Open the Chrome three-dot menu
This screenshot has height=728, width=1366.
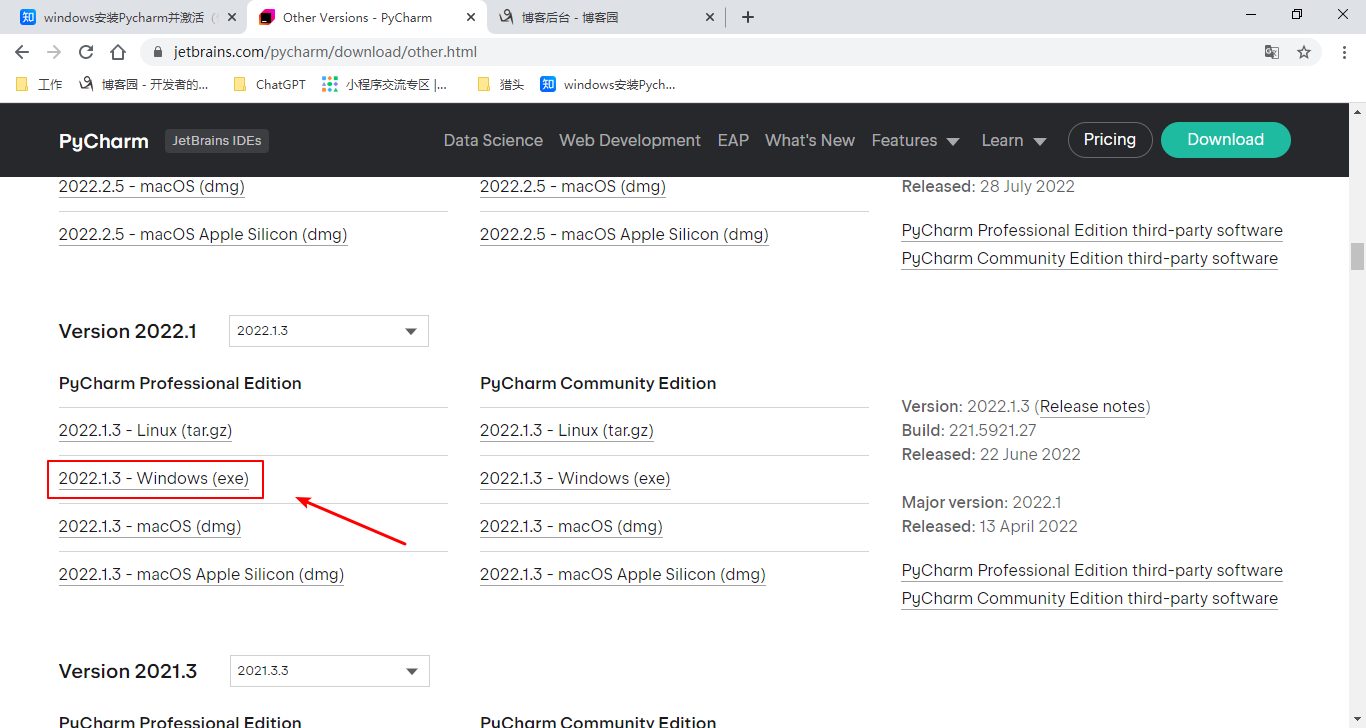pos(1343,52)
